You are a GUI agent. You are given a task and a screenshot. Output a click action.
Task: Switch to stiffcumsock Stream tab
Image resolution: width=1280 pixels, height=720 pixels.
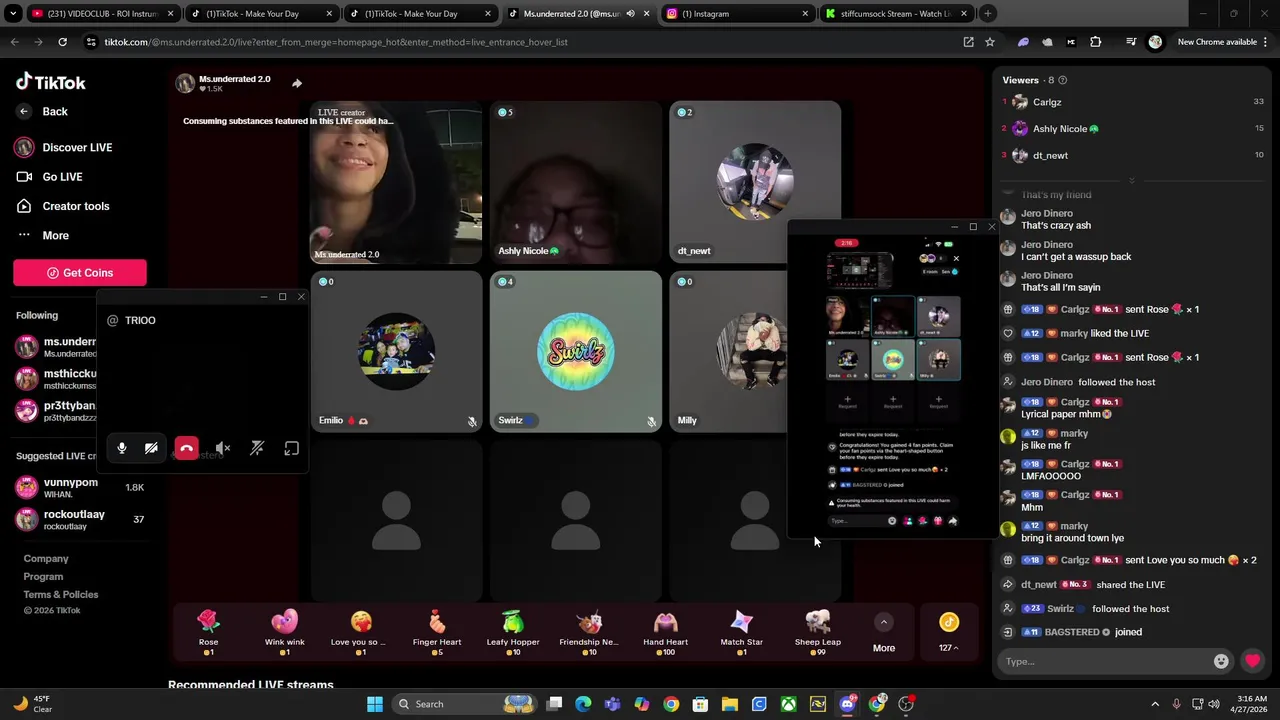(x=896, y=14)
